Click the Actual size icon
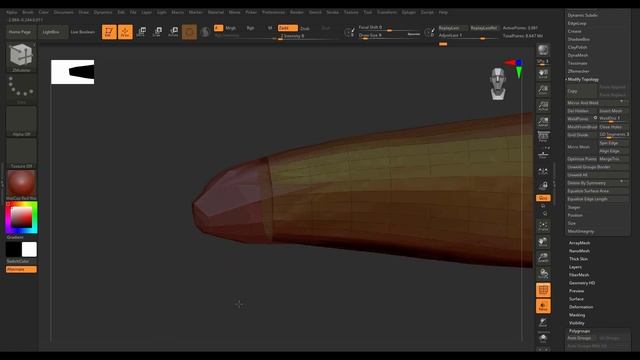 click(x=543, y=106)
